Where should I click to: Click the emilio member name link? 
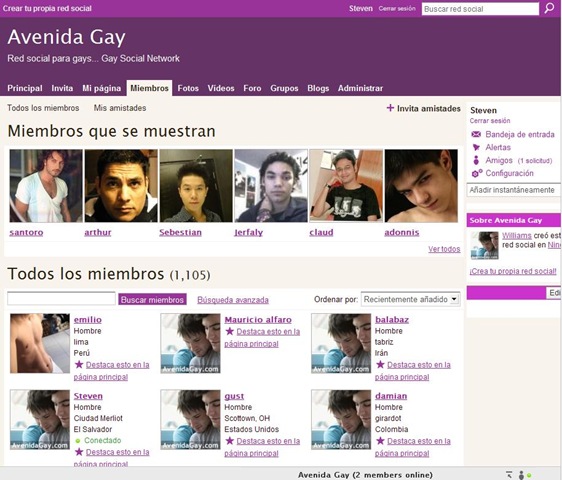[x=88, y=319]
